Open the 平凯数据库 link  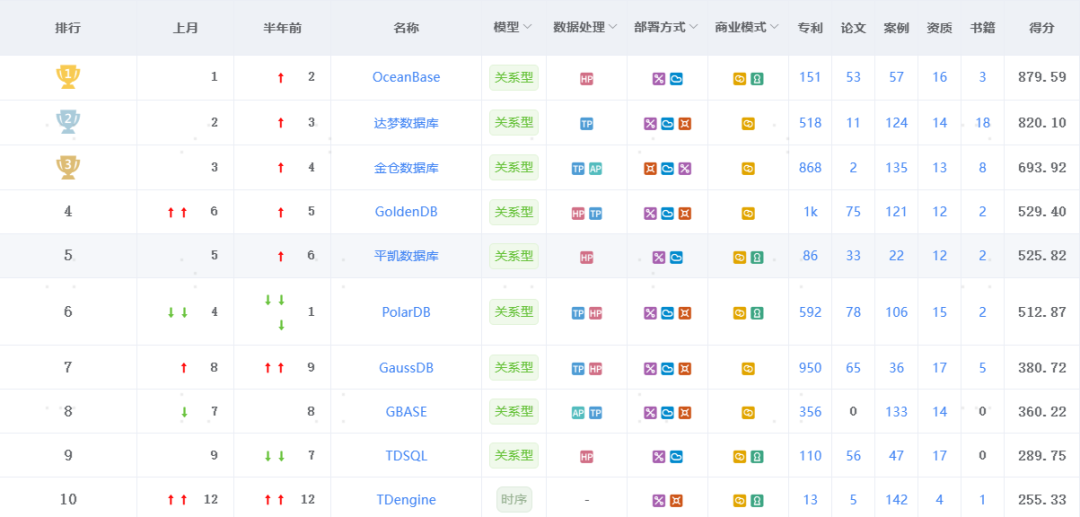coord(406,256)
